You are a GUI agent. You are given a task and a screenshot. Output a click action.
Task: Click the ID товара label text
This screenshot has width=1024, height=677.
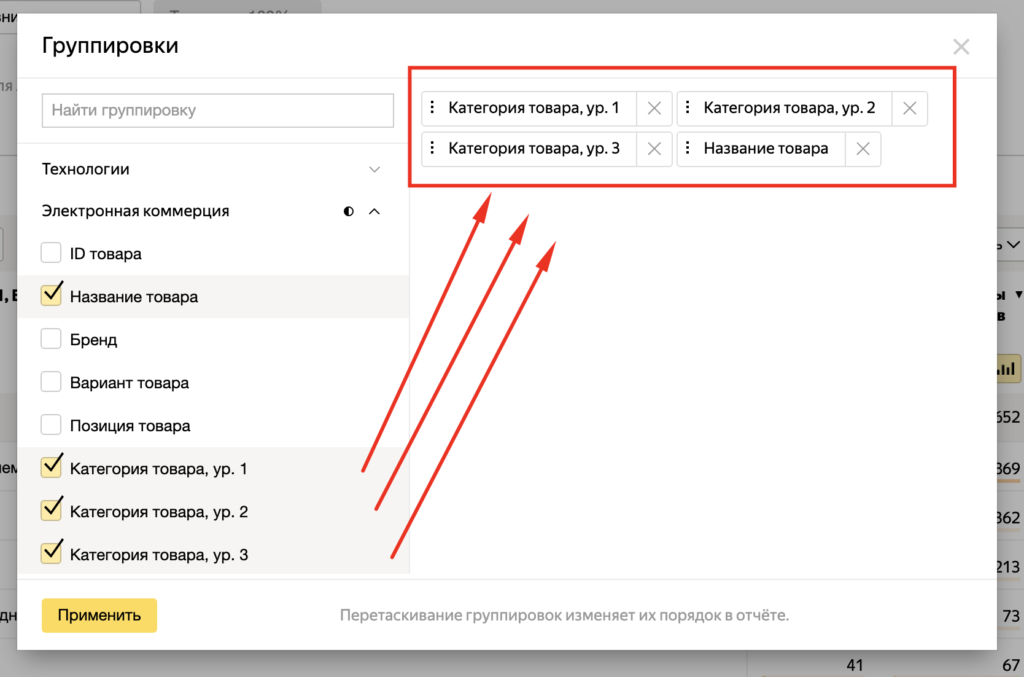(106, 254)
